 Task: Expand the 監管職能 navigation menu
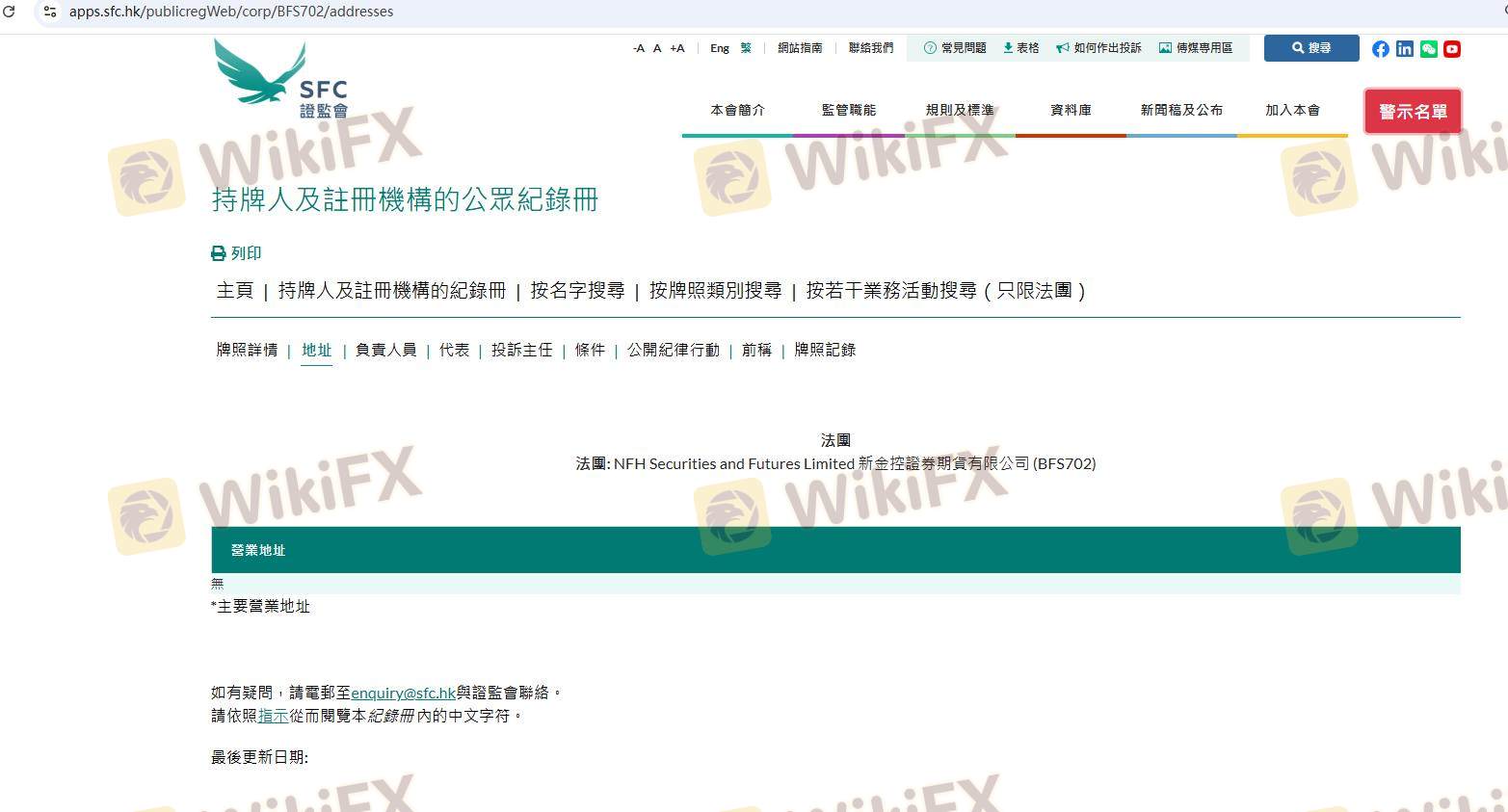tap(848, 111)
